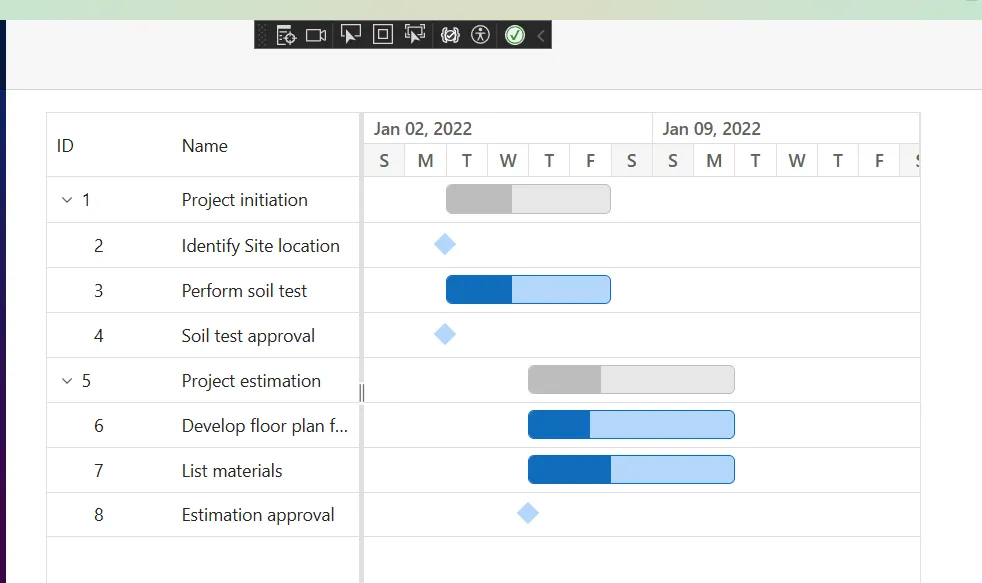Click the splitter handle between grid and chart
The height and width of the screenshot is (583, 982).
(361, 393)
